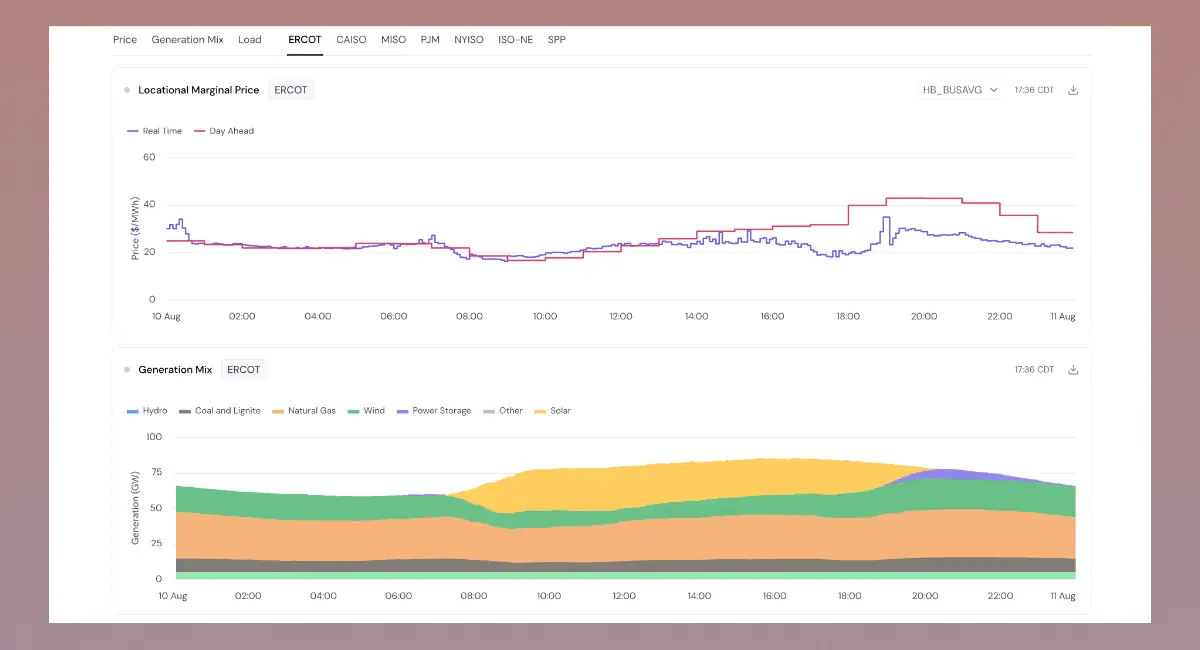Click the status dot beside Generation Mix title
This screenshot has width=1200, height=650.
[127, 370]
